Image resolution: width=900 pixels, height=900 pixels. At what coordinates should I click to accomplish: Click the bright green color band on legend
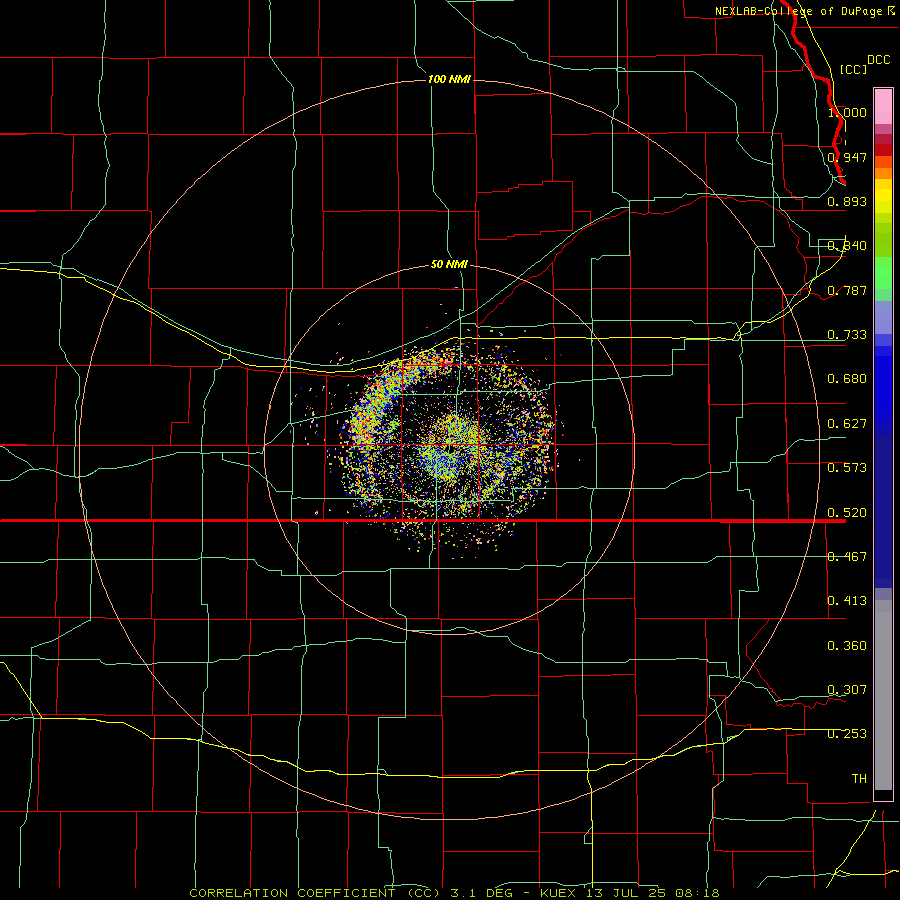883,273
